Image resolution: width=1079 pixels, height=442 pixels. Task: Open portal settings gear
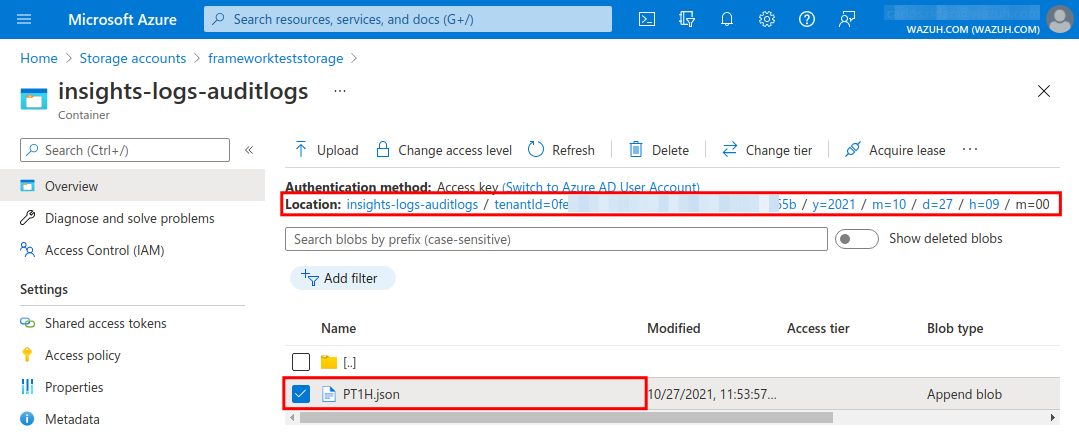point(767,19)
